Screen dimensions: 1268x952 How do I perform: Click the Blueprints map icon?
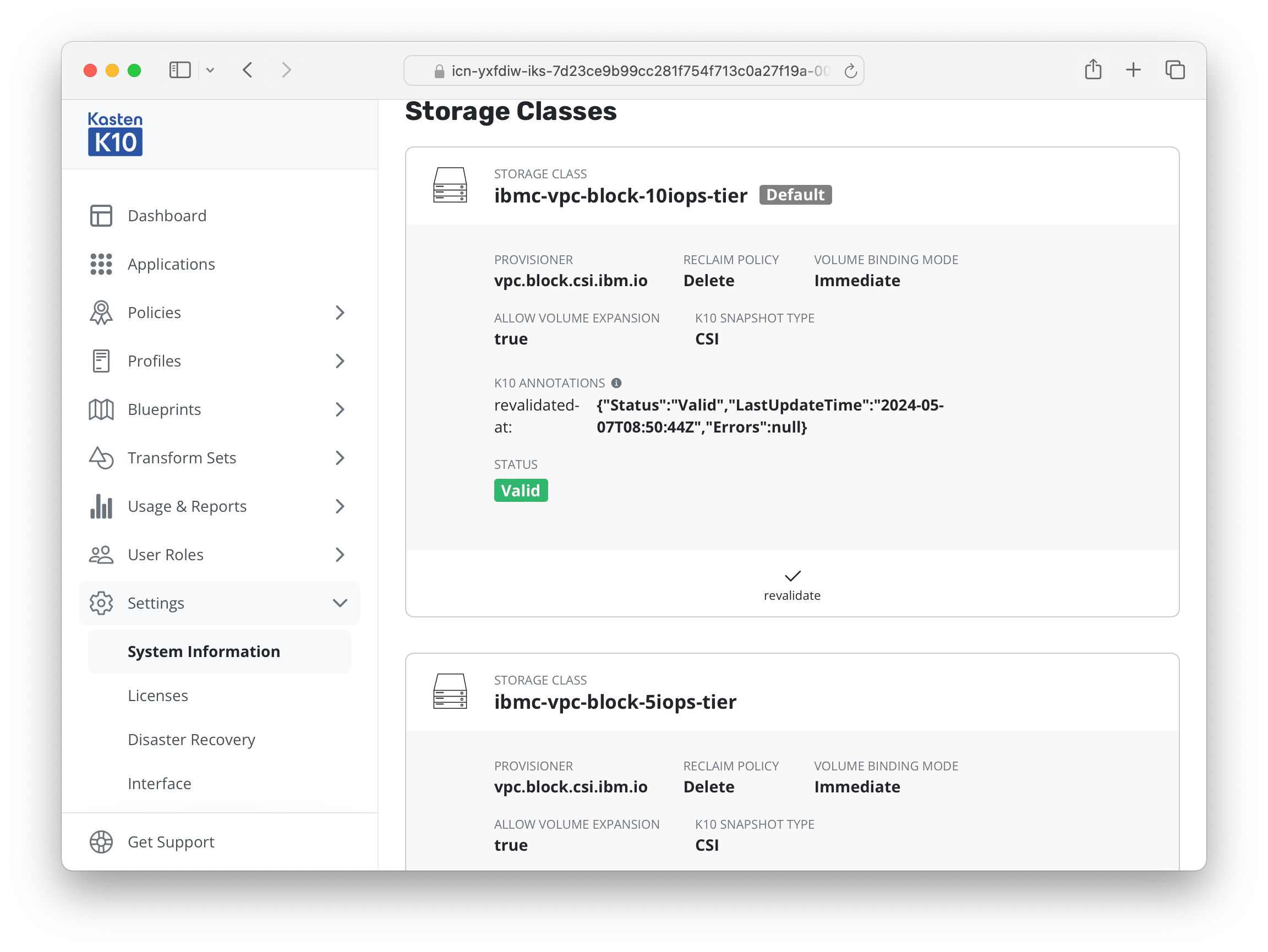(101, 409)
